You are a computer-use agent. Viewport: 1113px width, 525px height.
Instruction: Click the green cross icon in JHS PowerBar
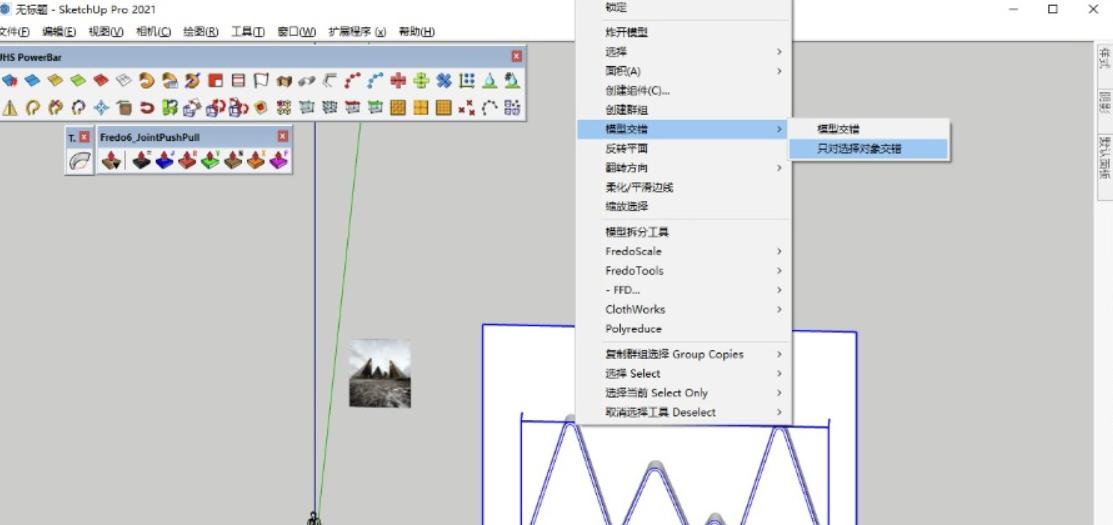pos(421,81)
